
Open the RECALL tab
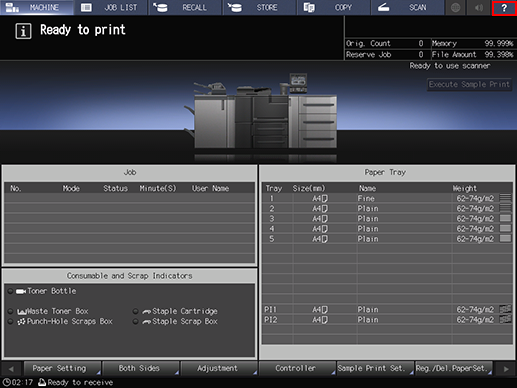185,8
